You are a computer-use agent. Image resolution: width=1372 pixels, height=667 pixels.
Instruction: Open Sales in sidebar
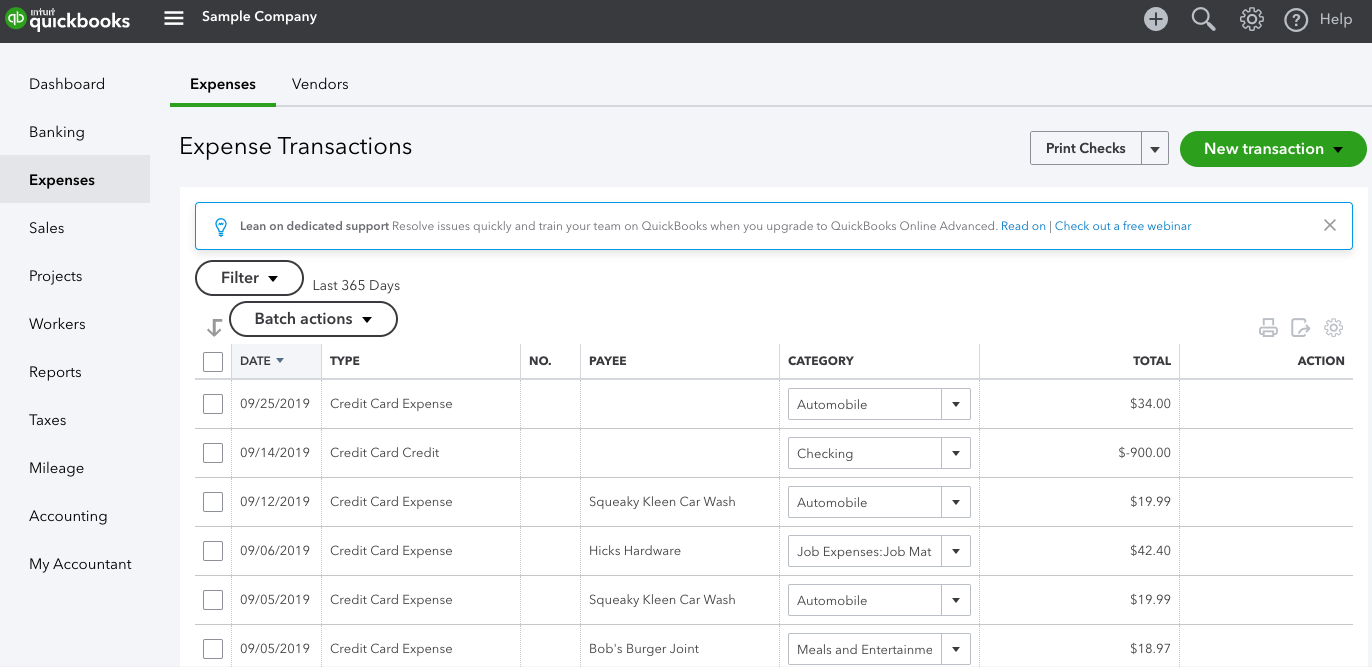pyautogui.click(x=47, y=228)
